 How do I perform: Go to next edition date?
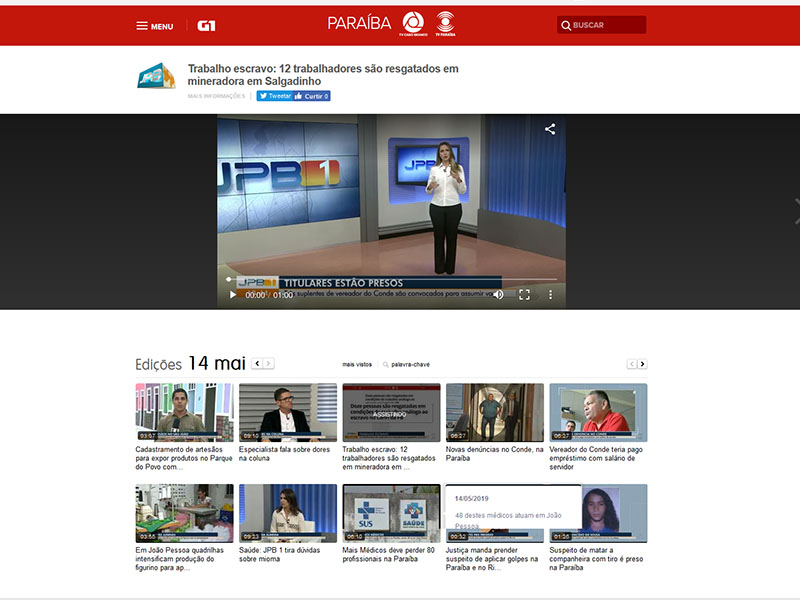coord(269,364)
